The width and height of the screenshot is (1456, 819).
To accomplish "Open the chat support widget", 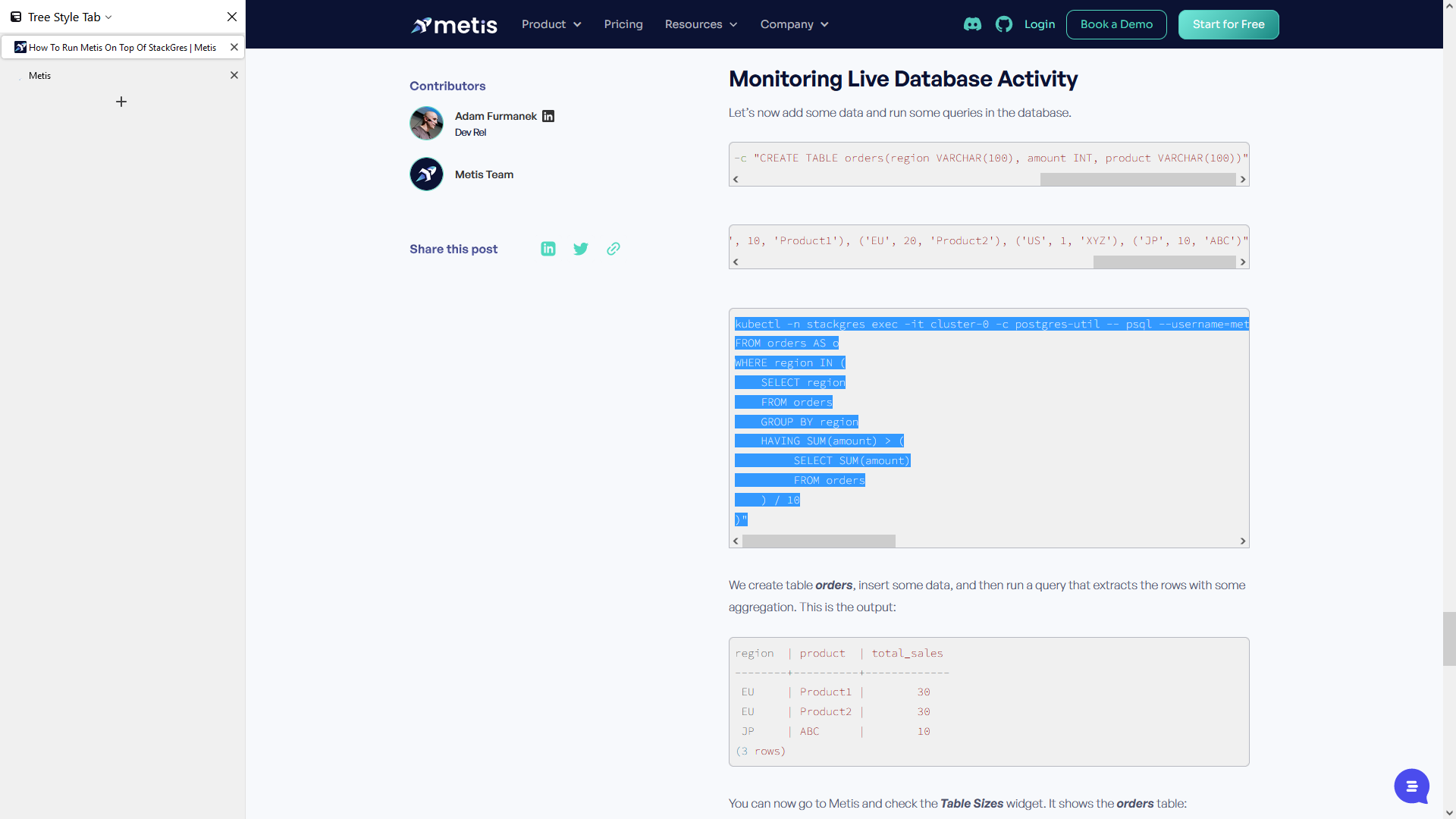I will click(1411, 786).
